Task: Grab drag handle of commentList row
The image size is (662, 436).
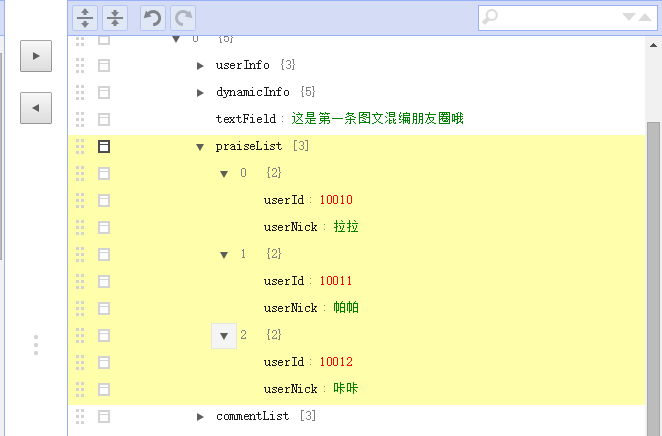Action: tap(80, 417)
